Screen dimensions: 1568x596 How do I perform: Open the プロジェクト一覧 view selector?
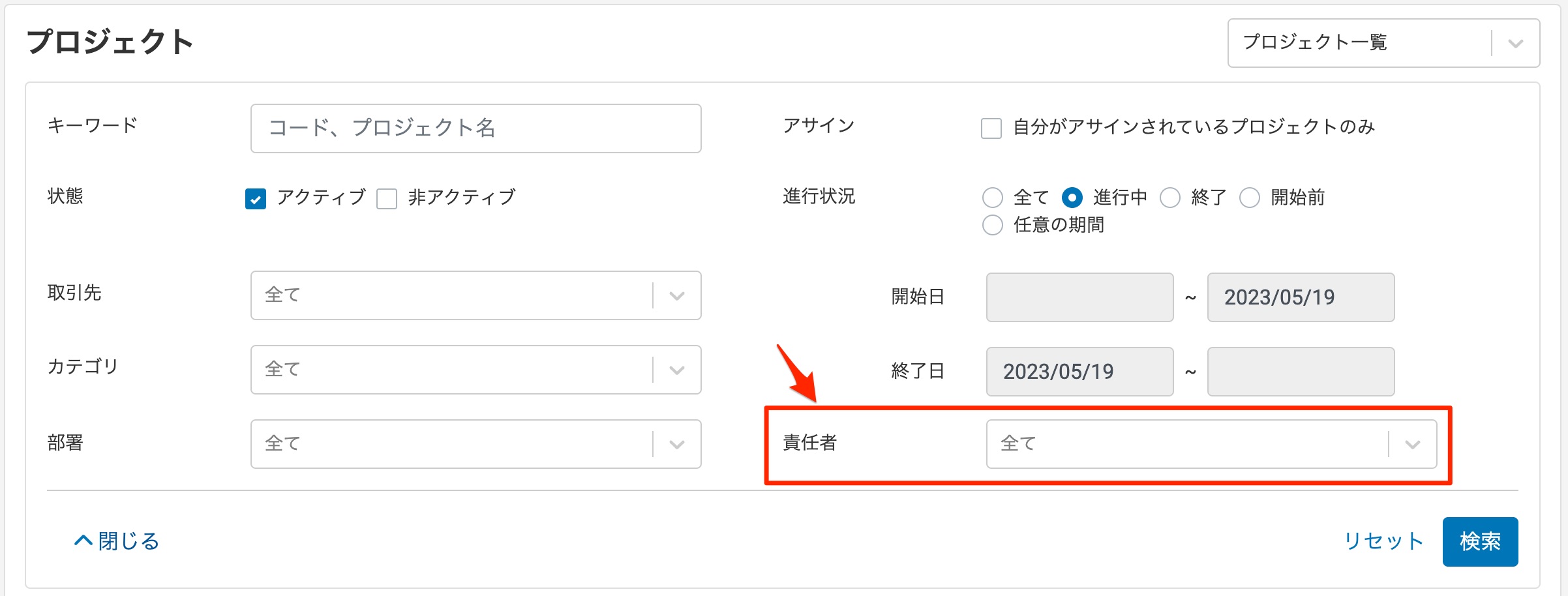click(x=1384, y=43)
